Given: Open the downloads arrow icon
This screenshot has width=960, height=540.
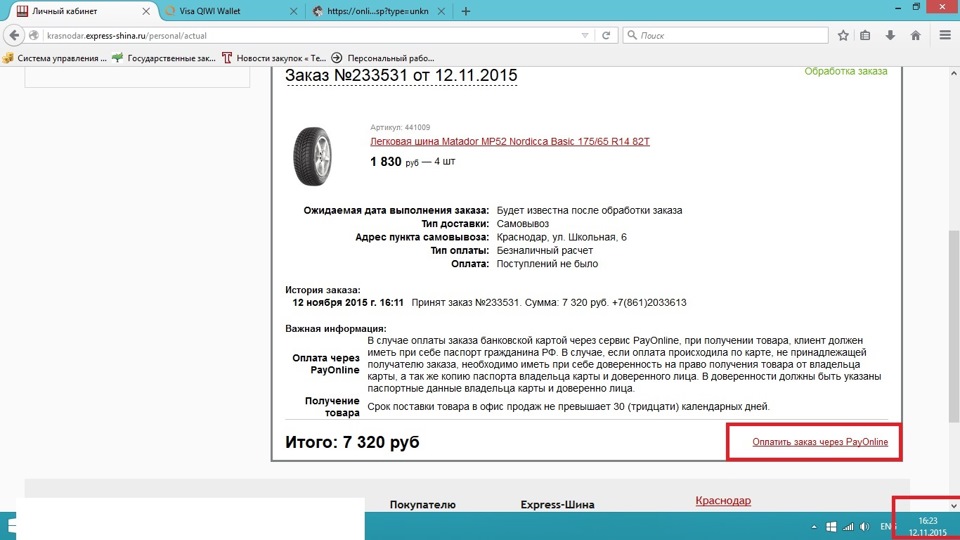Looking at the screenshot, I should click(890, 36).
